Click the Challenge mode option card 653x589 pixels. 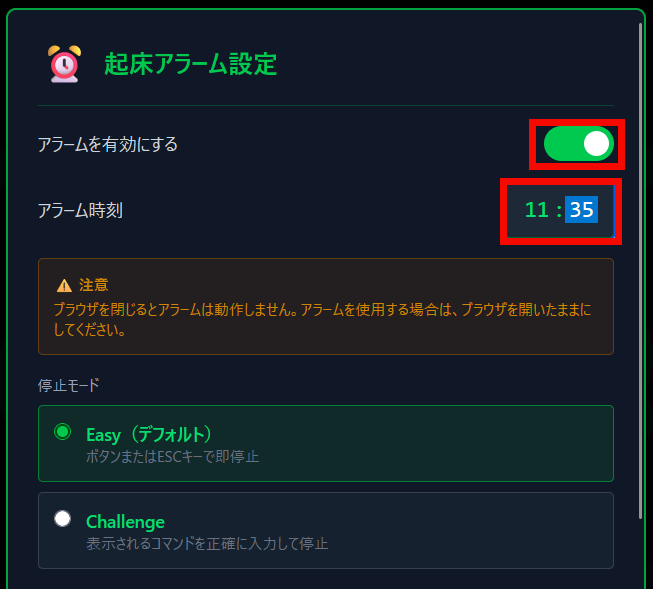326,530
